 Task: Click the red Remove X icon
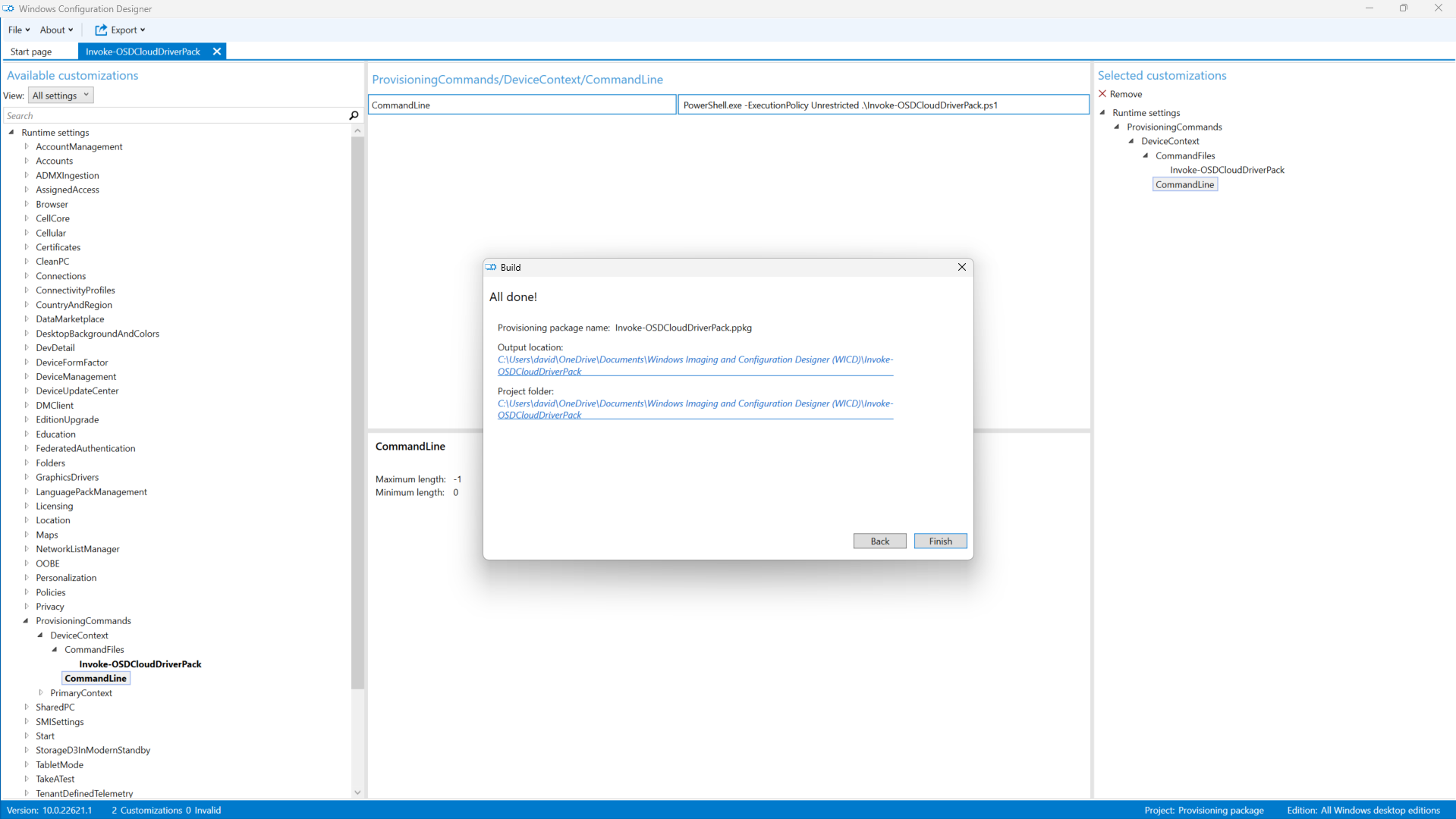click(x=1102, y=94)
